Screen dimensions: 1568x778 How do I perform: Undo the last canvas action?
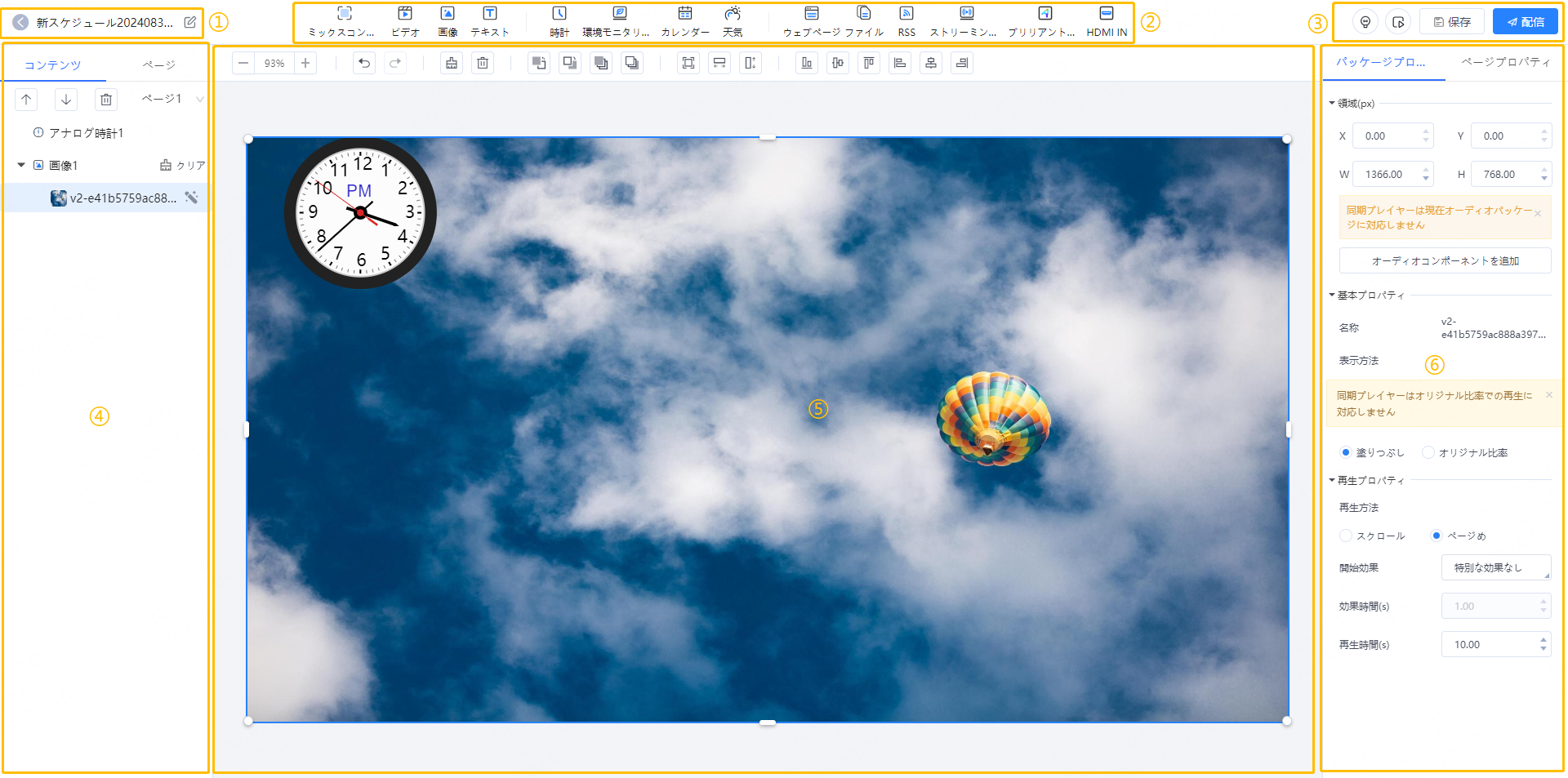(364, 64)
